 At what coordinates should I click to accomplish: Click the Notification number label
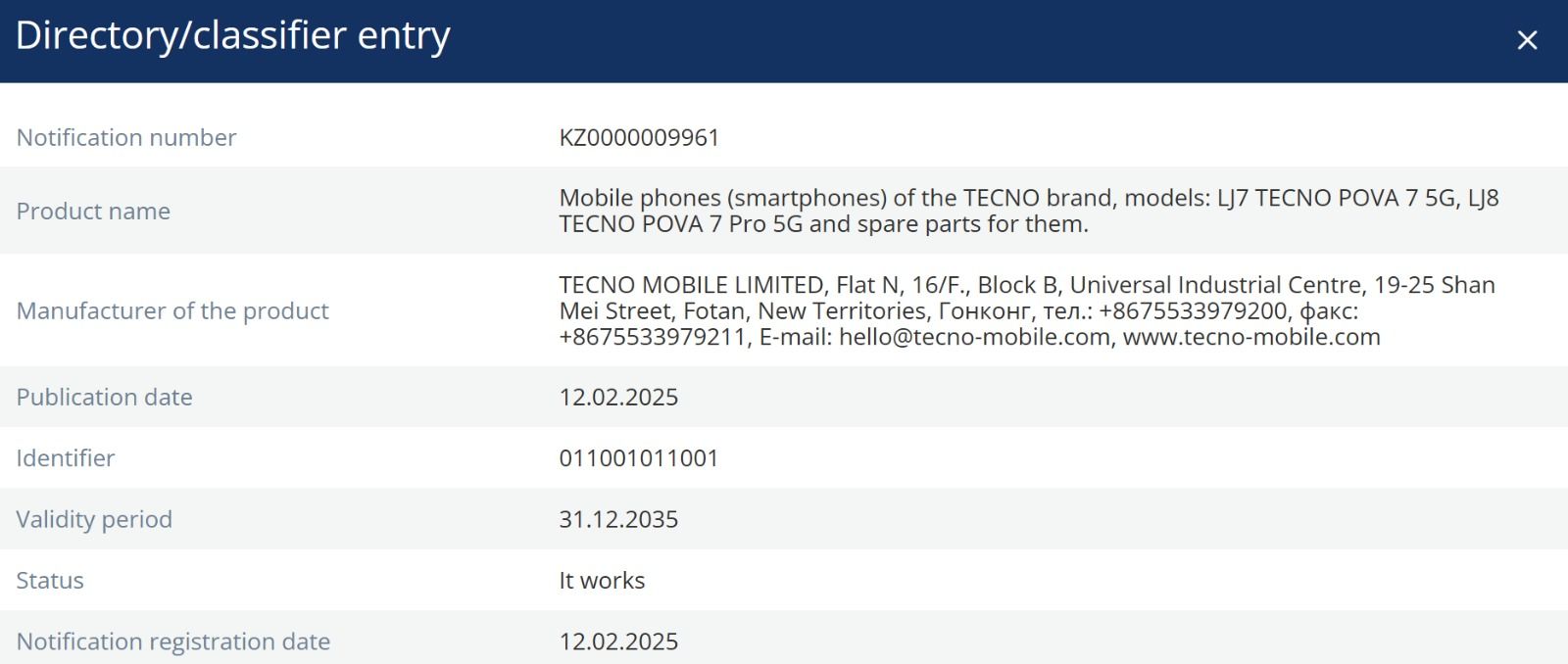click(126, 137)
